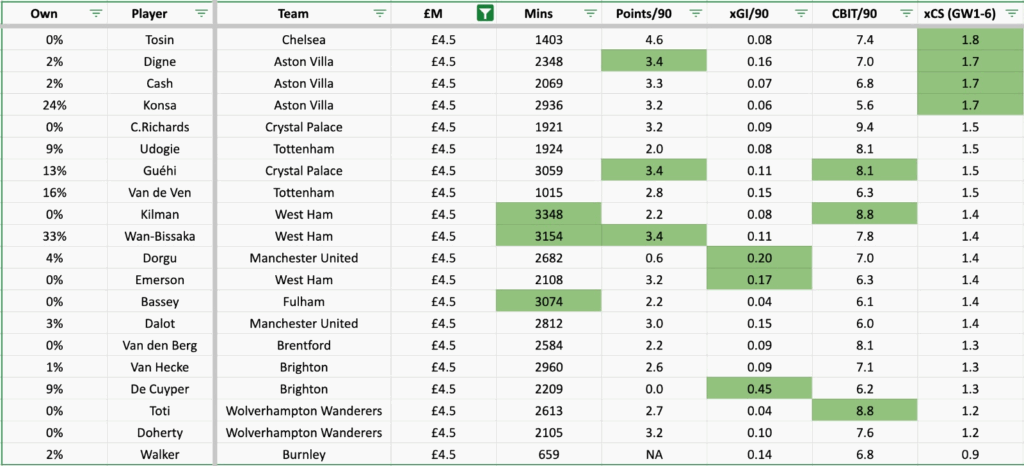Open the Team column filter icon

pyautogui.click(x=380, y=13)
